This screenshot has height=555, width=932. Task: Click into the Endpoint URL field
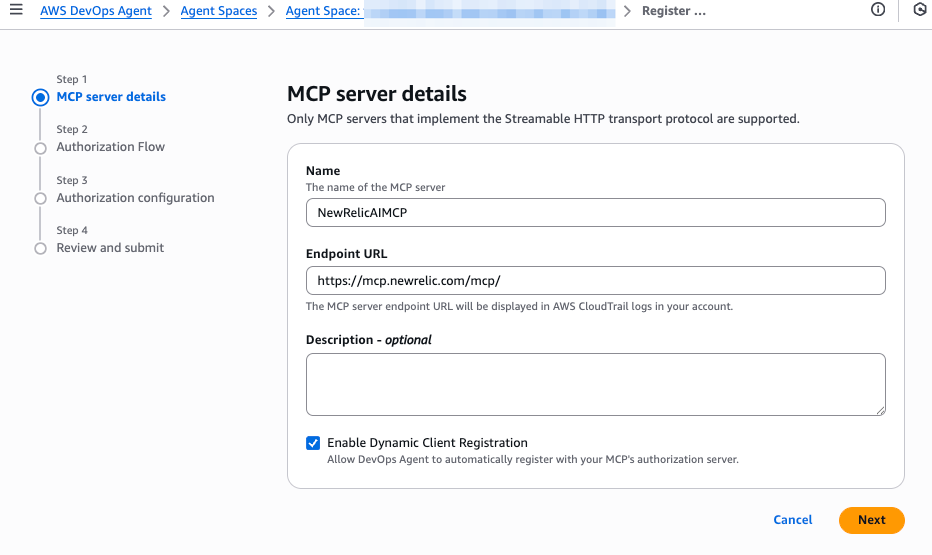tap(595, 281)
